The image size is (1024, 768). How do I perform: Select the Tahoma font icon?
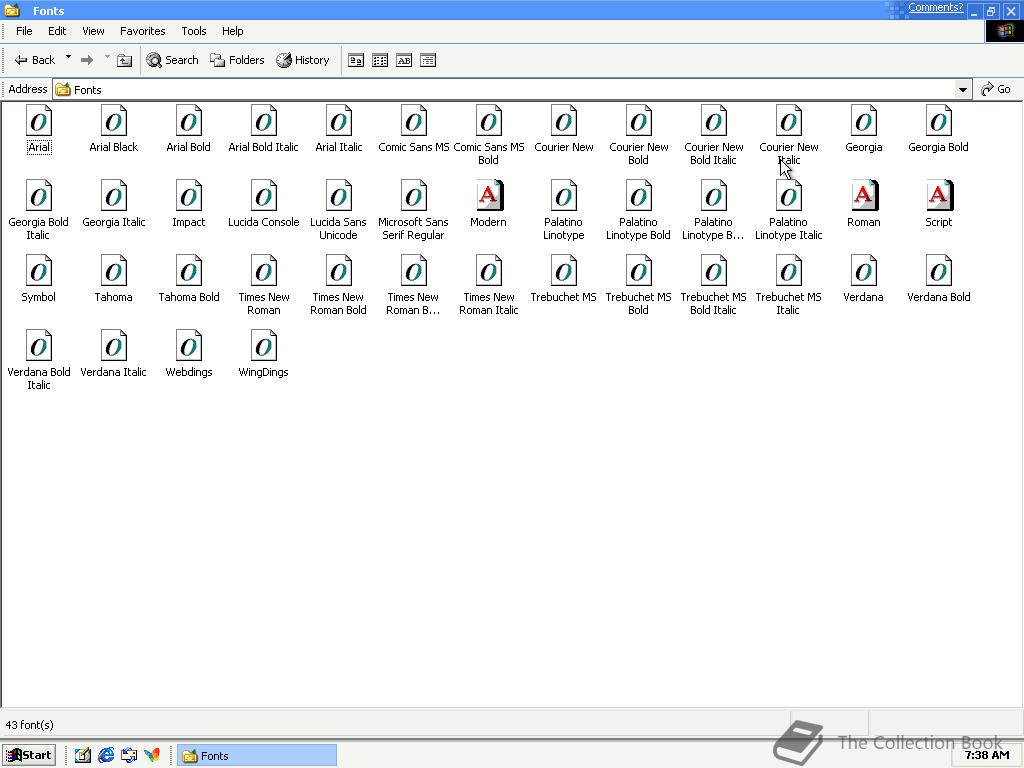tap(114, 271)
